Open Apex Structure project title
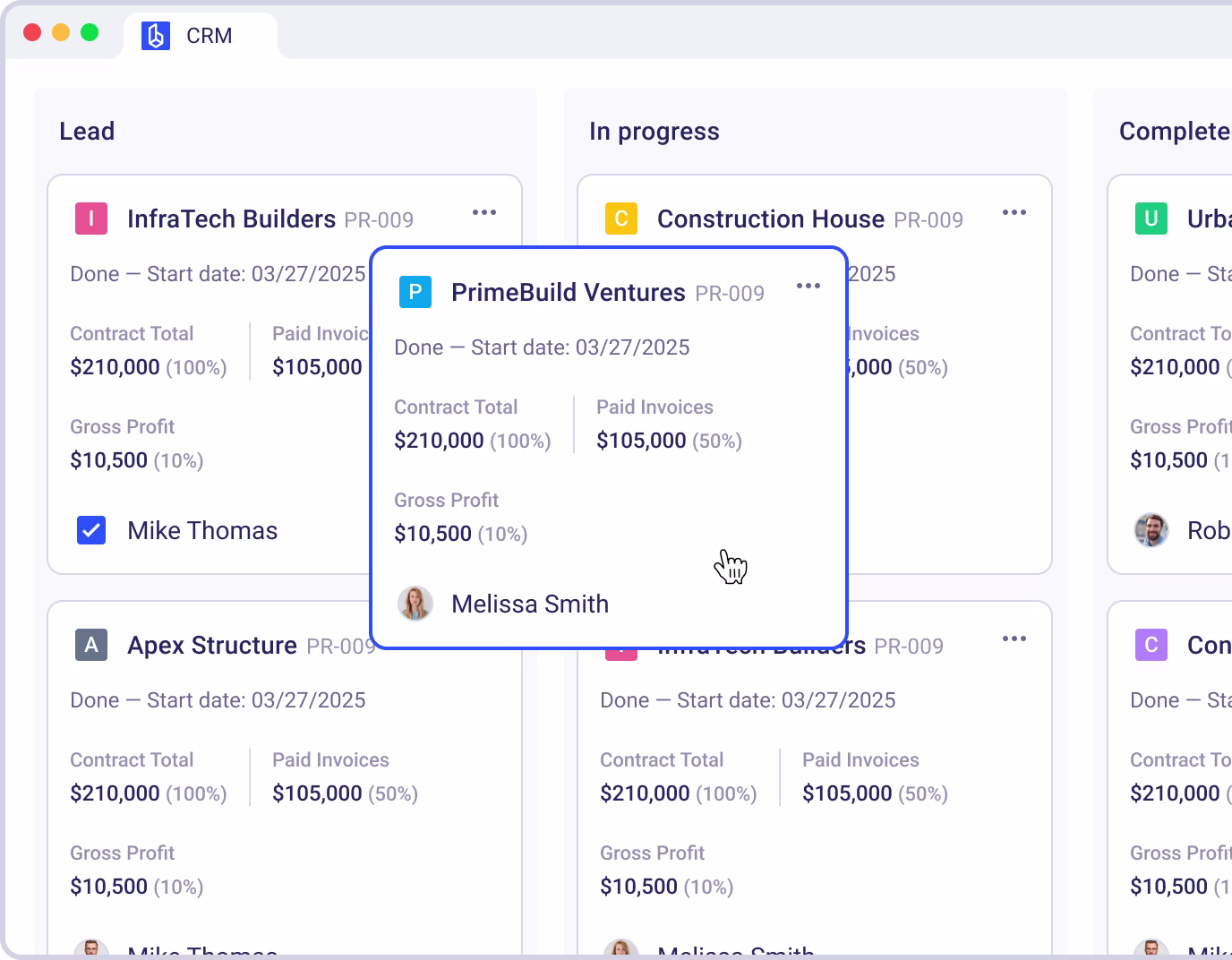Image resolution: width=1232 pixels, height=960 pixels. point(212,646)
